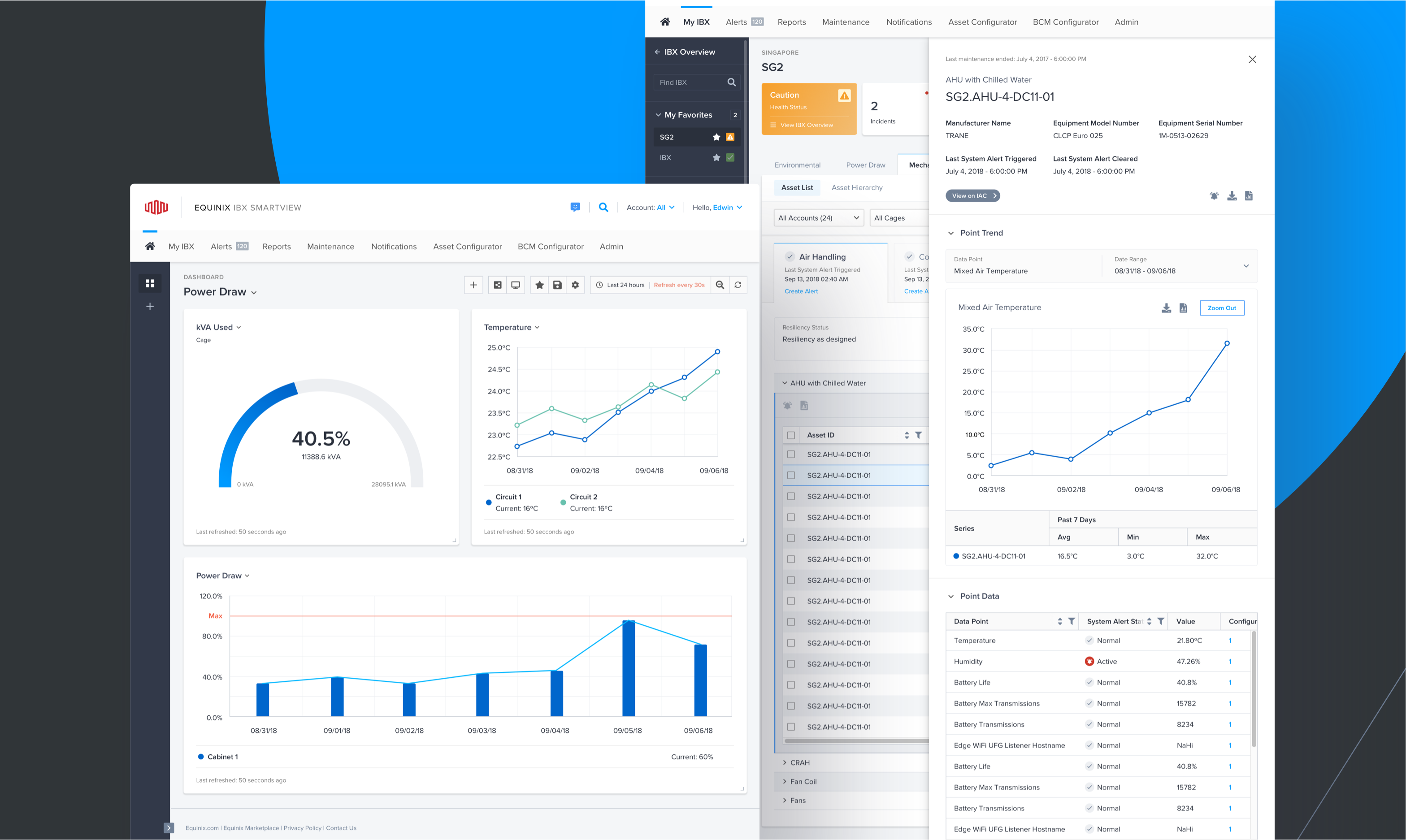1406x840 pixels.
Task: Mark dashboard as favorite with star icon
Action: click(539, 285)
